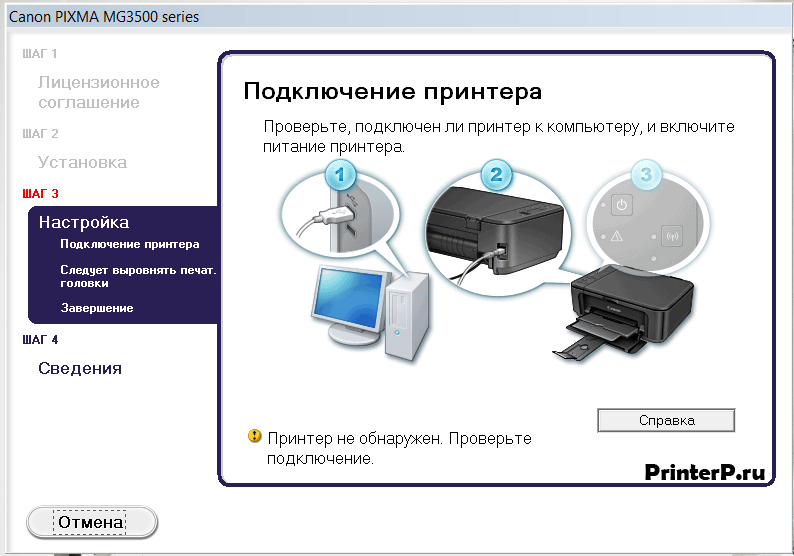Cancel setup with the Отмена button
Viewport: 794px width, 556px height.
pyautogui.click(x=92, y=522)
